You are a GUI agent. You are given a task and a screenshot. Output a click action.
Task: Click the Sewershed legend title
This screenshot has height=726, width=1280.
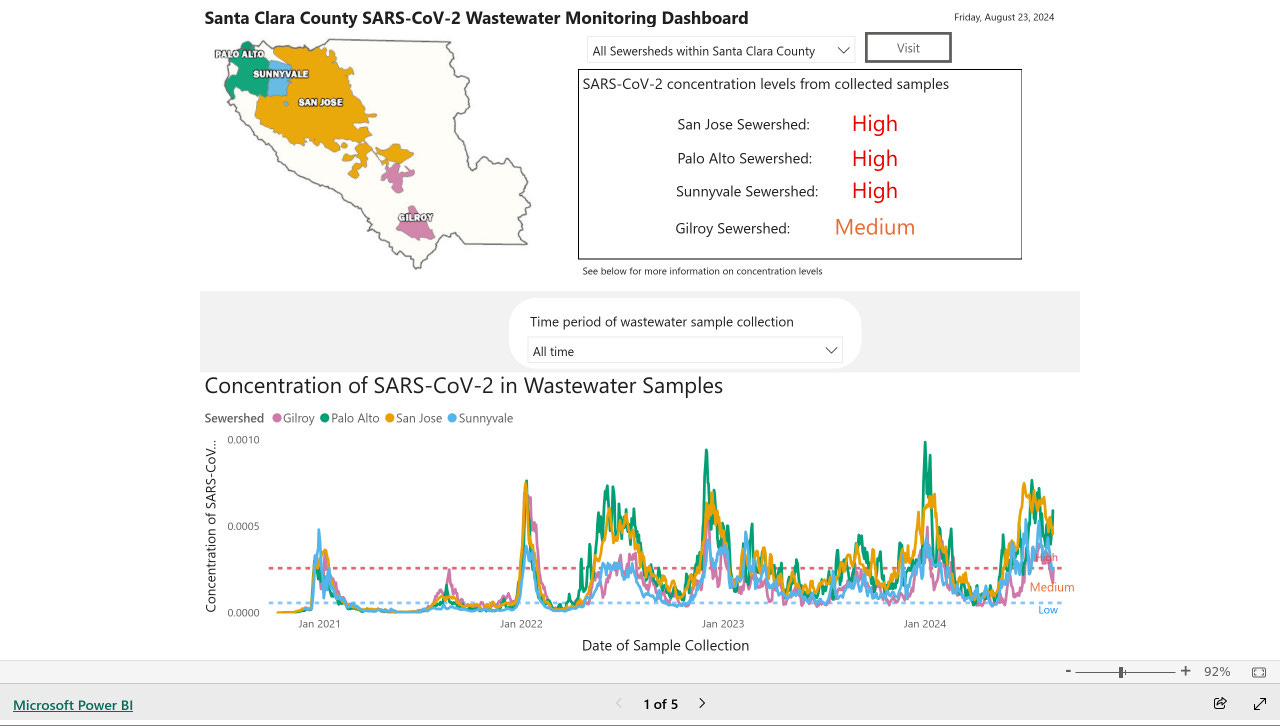point(234,419)
